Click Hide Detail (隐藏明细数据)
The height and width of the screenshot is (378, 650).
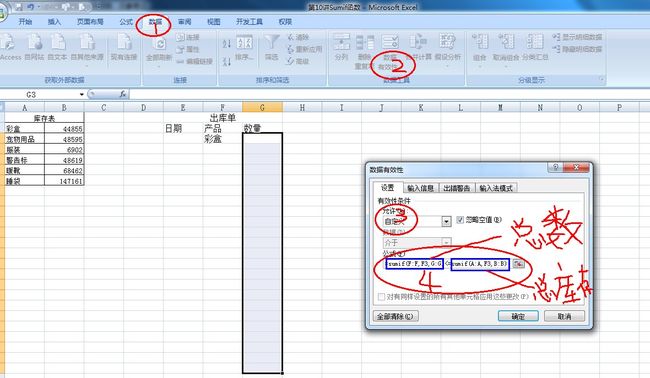(577, 49)
